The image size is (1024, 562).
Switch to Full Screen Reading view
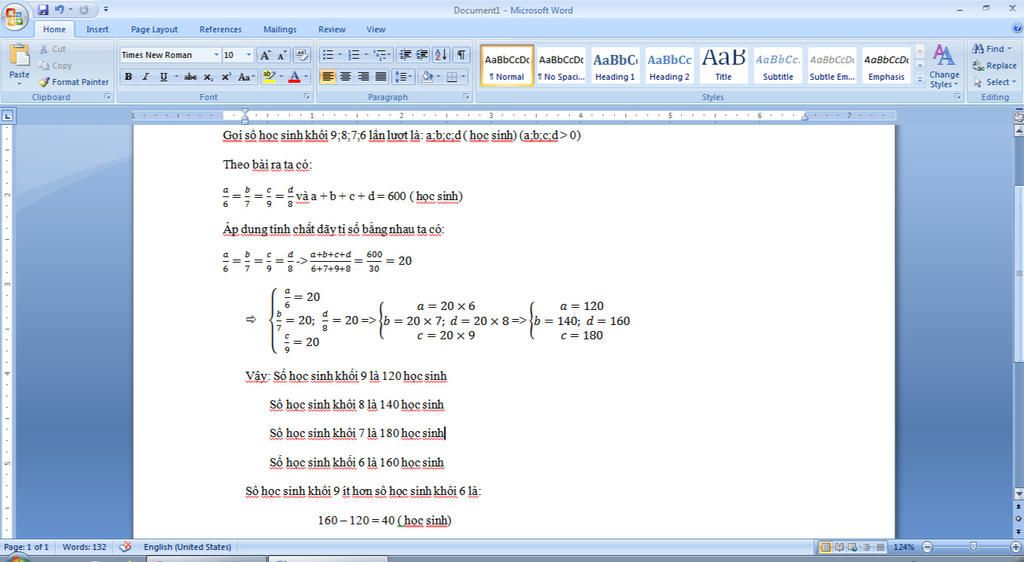(x=839, y=547)
